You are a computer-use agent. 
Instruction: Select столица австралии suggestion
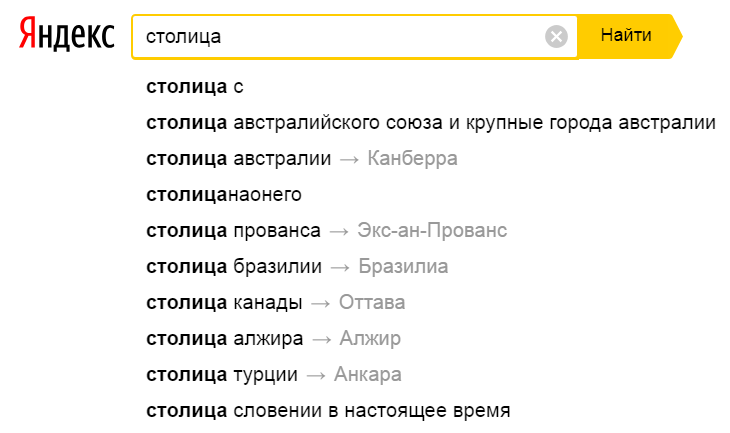coord(238,159)
